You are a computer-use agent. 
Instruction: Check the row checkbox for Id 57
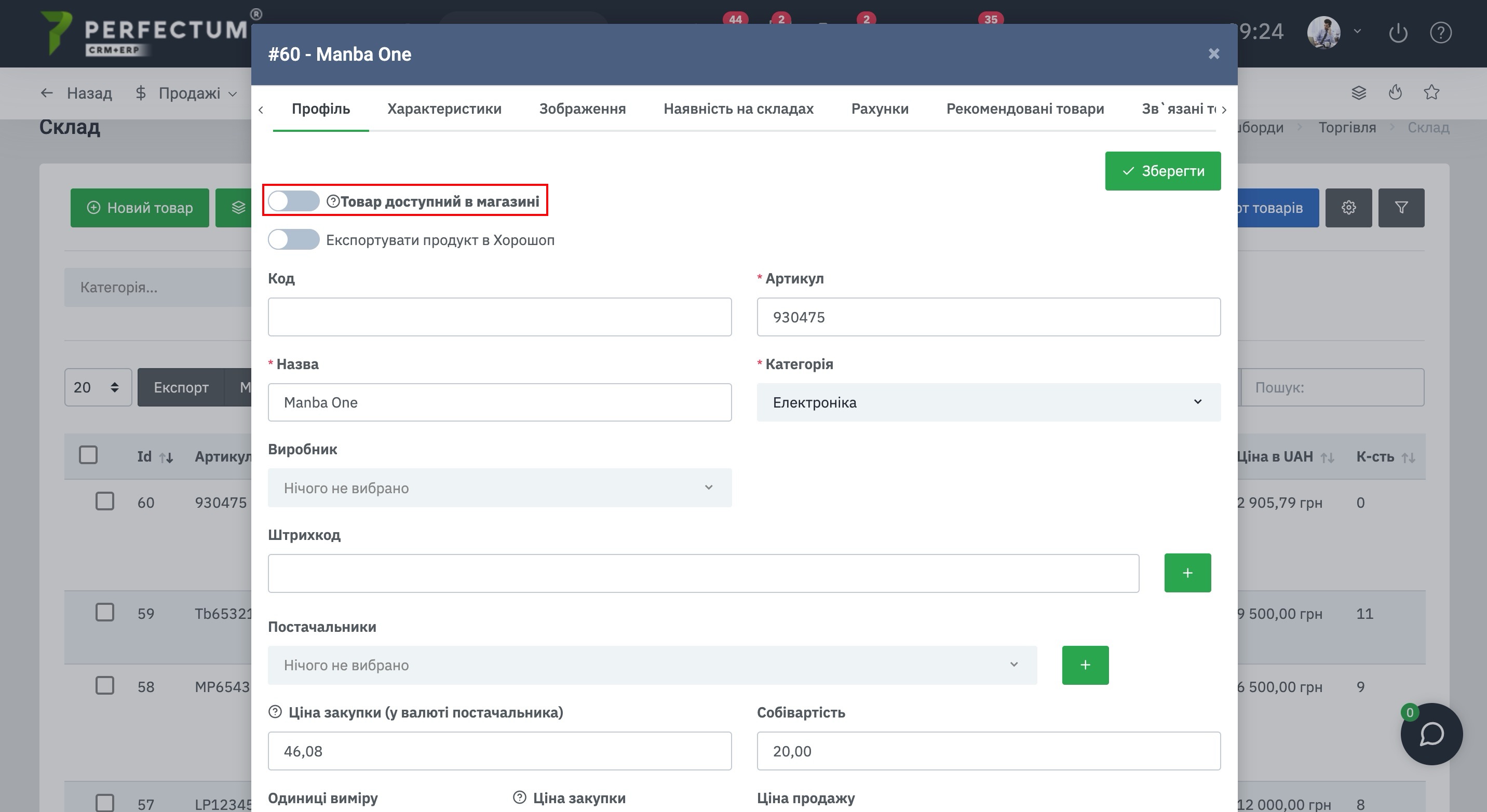pyautogui.click(x=104, y=803)
